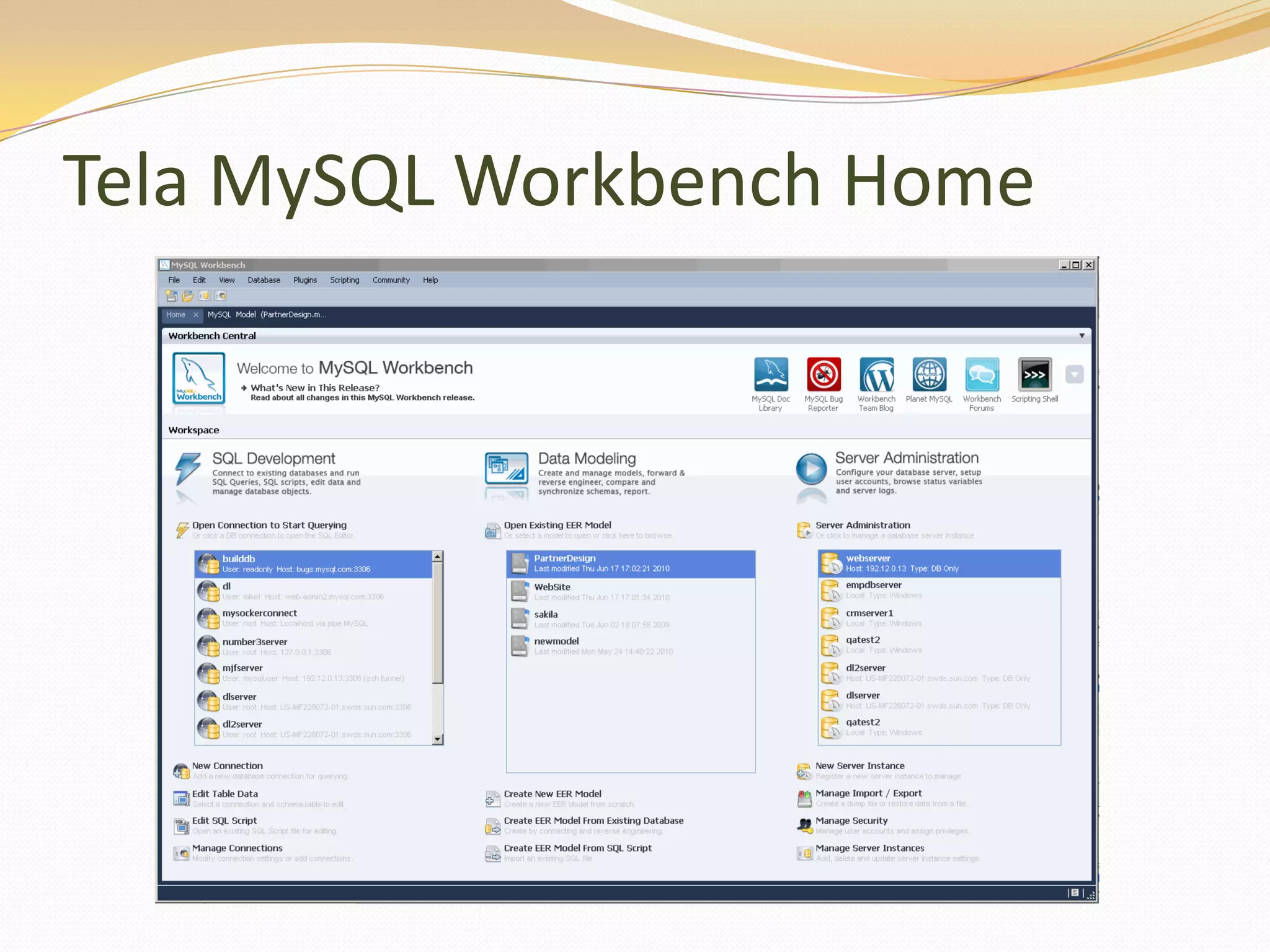Switch to the Home tab
This screenshot has width=1270, height=952.
(175, 315)
